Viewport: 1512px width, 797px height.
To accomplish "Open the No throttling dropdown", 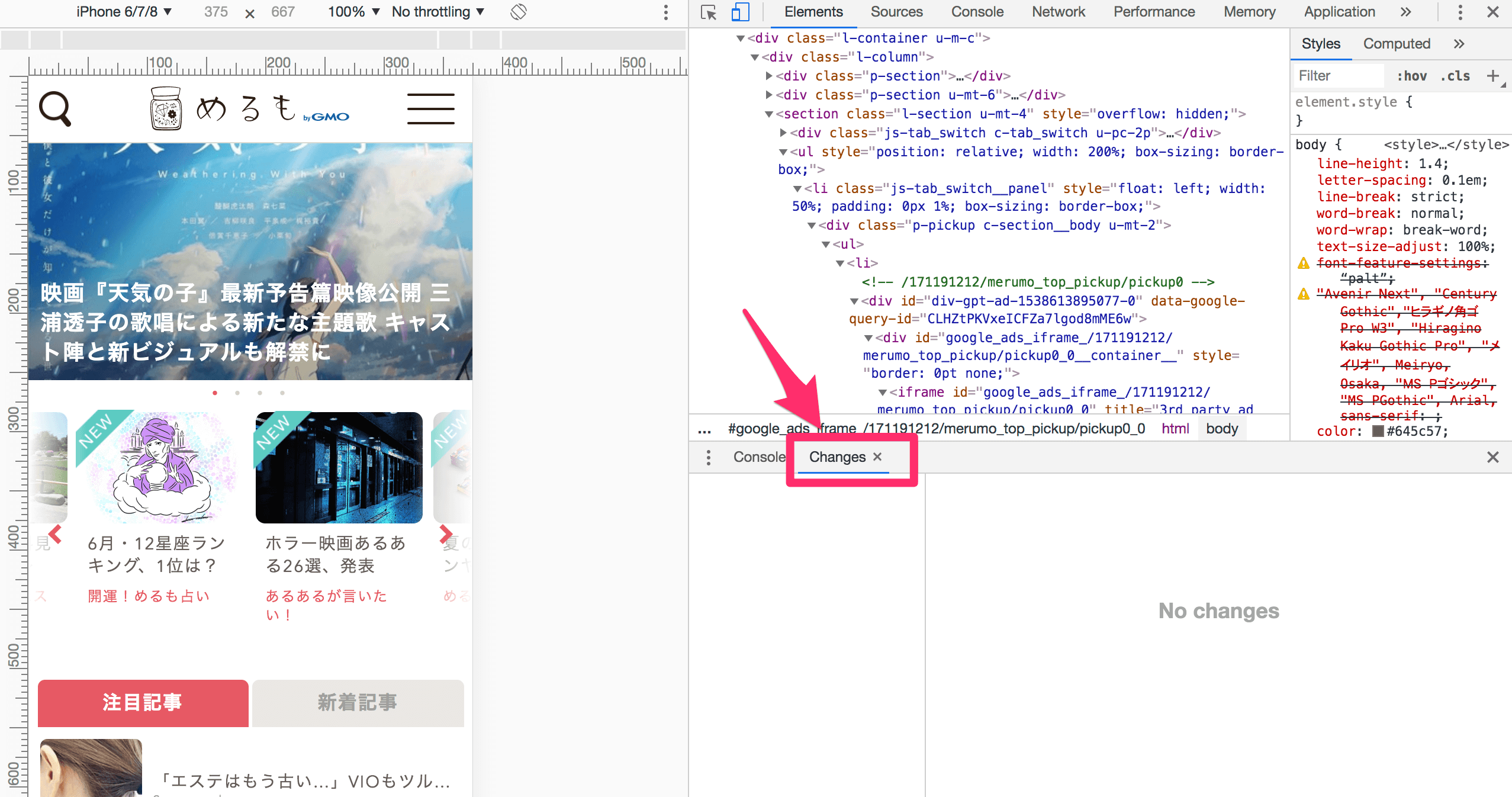I will pyautogui.click(x=437, y=12).
